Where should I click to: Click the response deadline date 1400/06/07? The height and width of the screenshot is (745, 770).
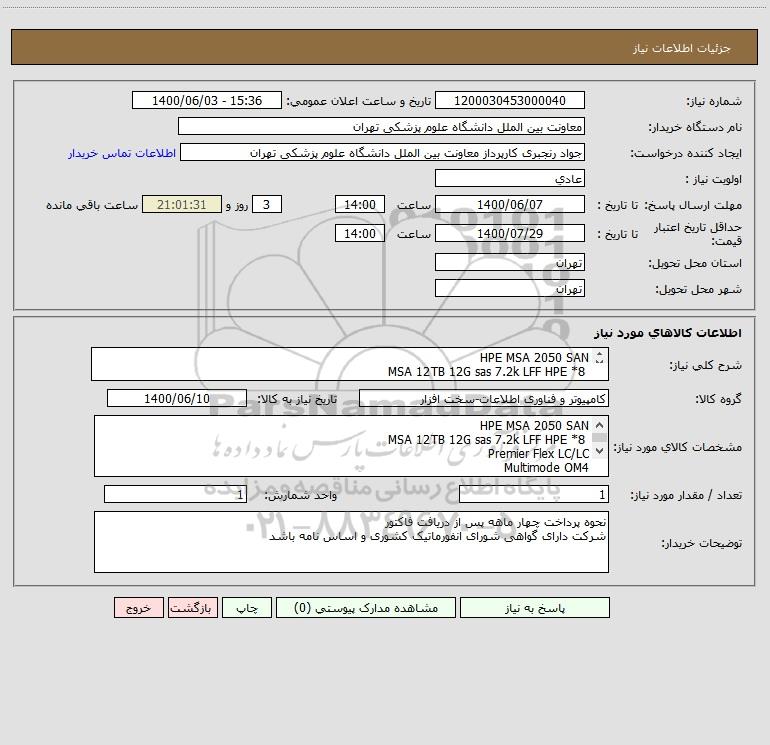(510, 204)
